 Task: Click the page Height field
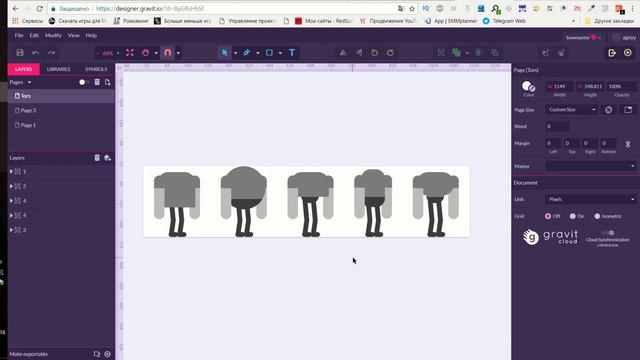pos(590,87)
